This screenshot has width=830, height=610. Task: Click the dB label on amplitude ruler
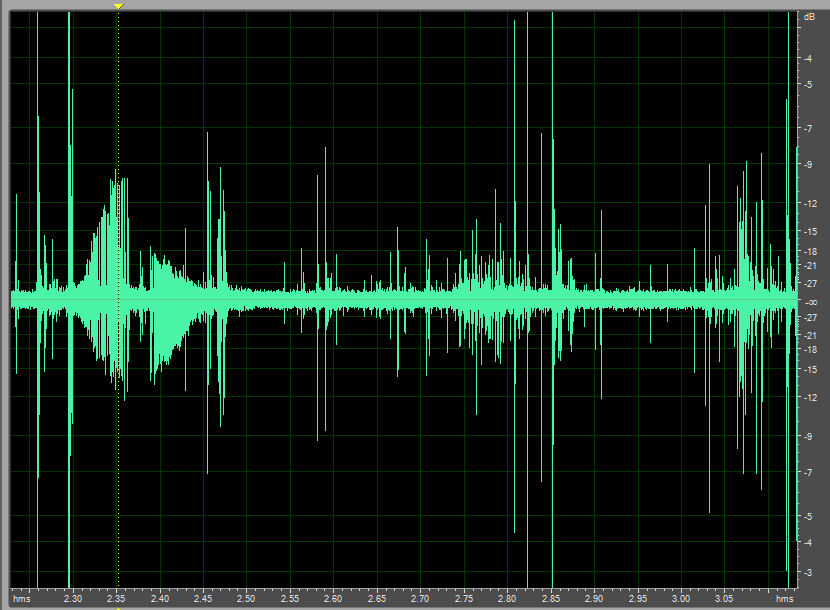[x=809, y=17]
